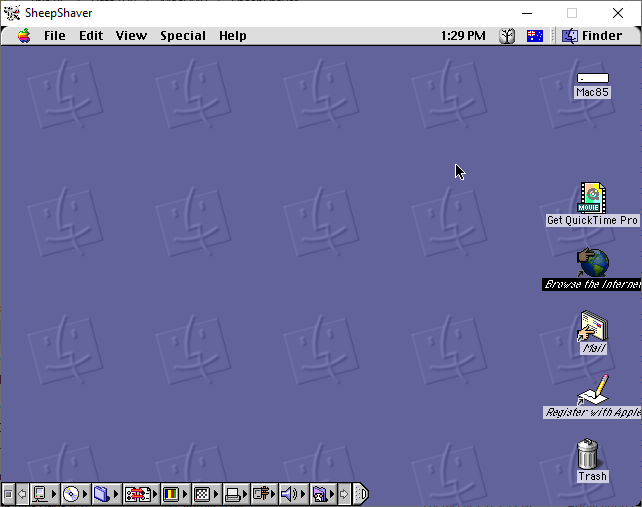The height and width of the screenshot is (507, 642).
Task: Open the Special menu
Action: pyautogui.click(x=183, y=36)
